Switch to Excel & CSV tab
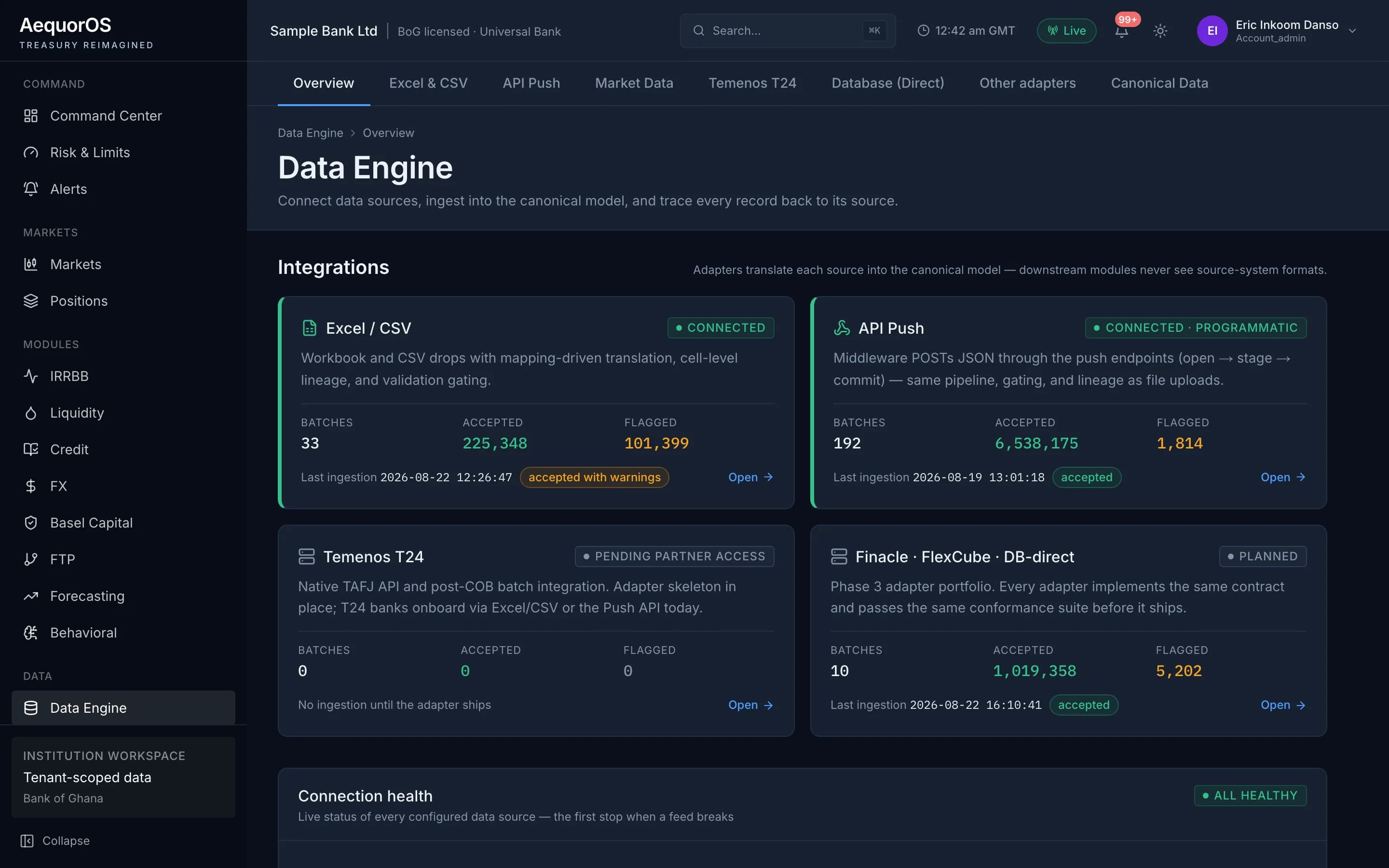The image size is (1389, 868). (x=428, y=83)
